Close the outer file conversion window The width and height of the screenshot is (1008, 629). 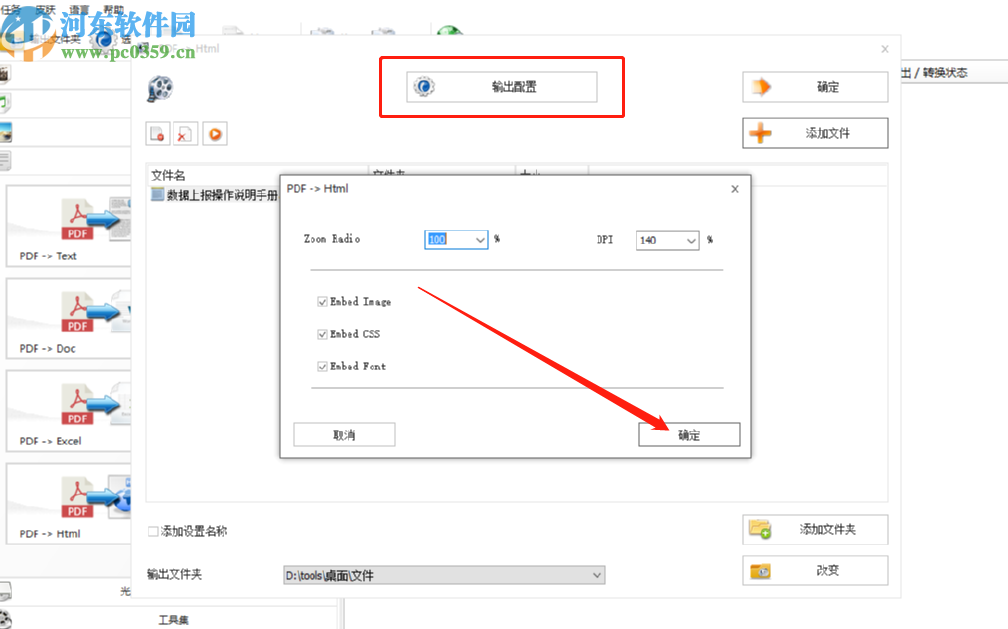coord(885,49)
